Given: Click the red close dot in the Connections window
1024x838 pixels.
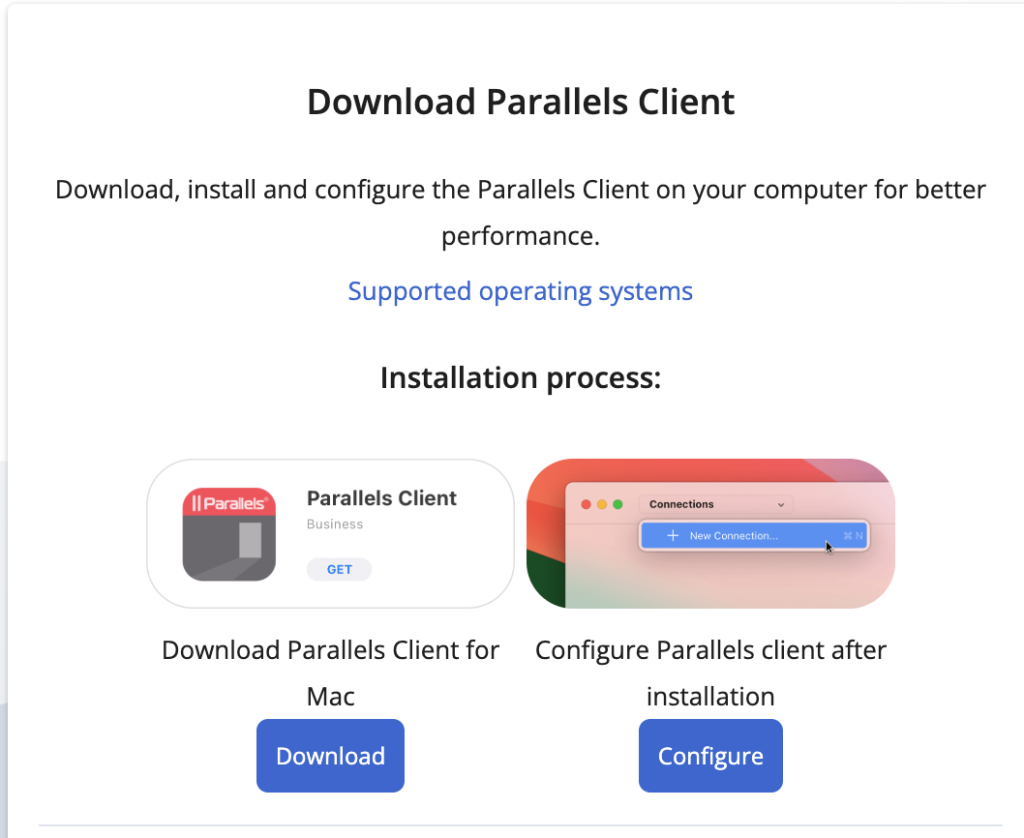Looking at the screenshot, I should [586, 504].
